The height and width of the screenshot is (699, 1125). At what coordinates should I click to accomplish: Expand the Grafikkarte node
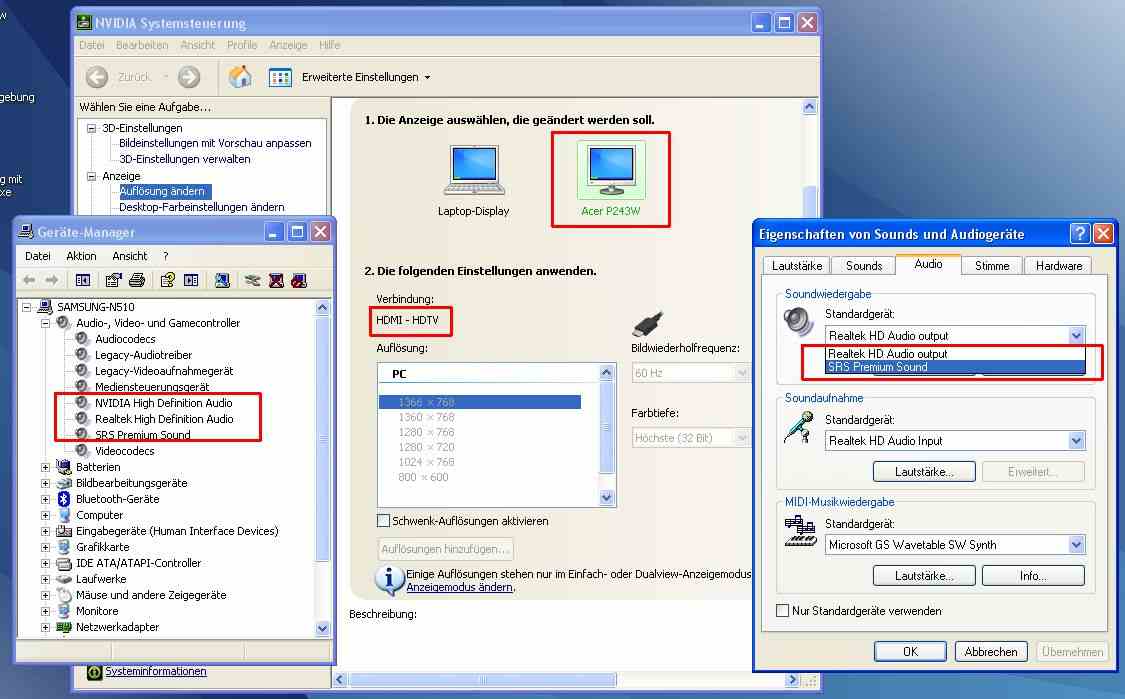(x=45, y=547)
